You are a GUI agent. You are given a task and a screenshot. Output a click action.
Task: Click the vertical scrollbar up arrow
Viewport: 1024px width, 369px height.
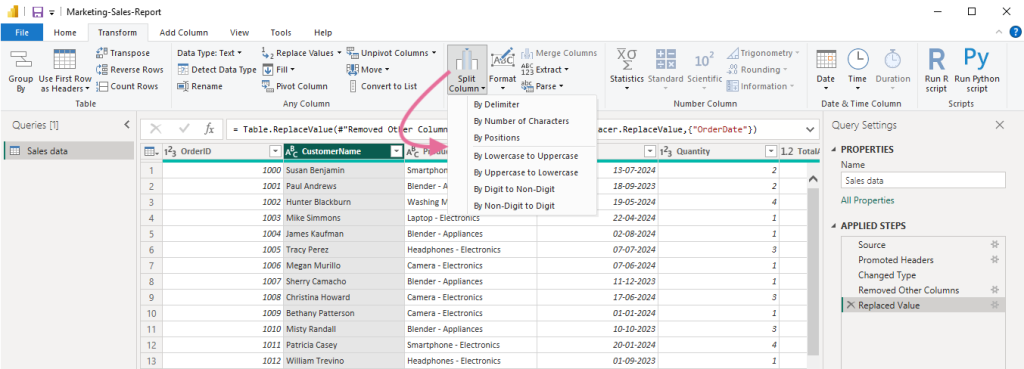(x=813, y=178)
